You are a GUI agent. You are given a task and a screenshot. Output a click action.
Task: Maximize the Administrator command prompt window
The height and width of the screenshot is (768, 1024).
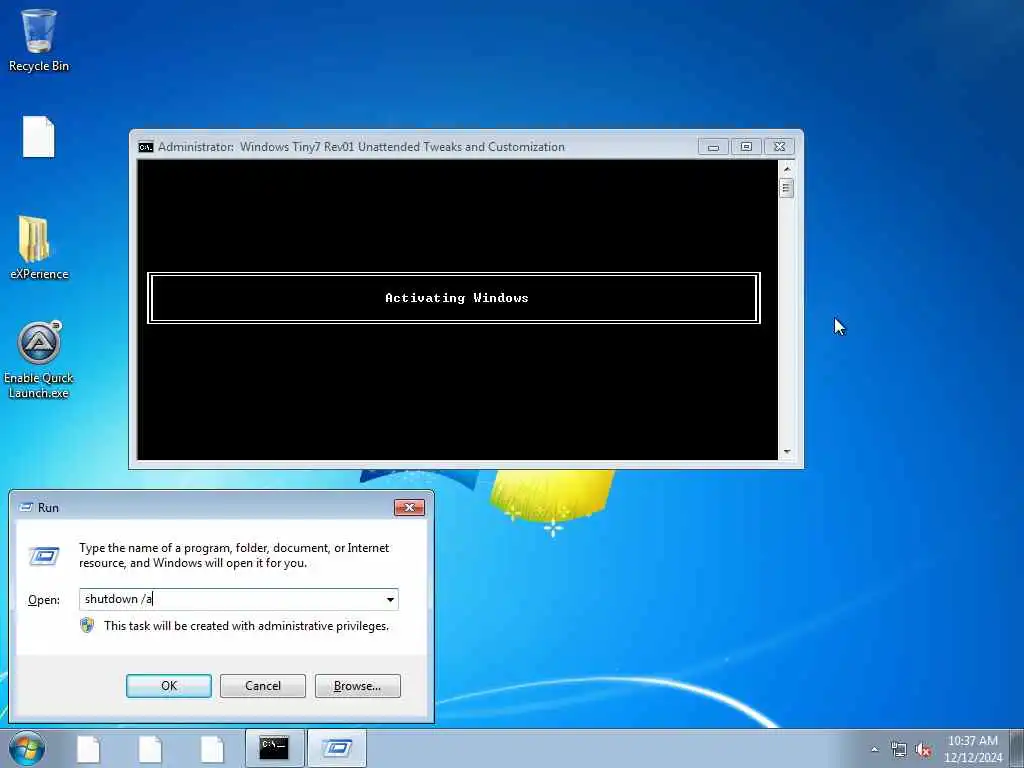(x=746, y=147)
